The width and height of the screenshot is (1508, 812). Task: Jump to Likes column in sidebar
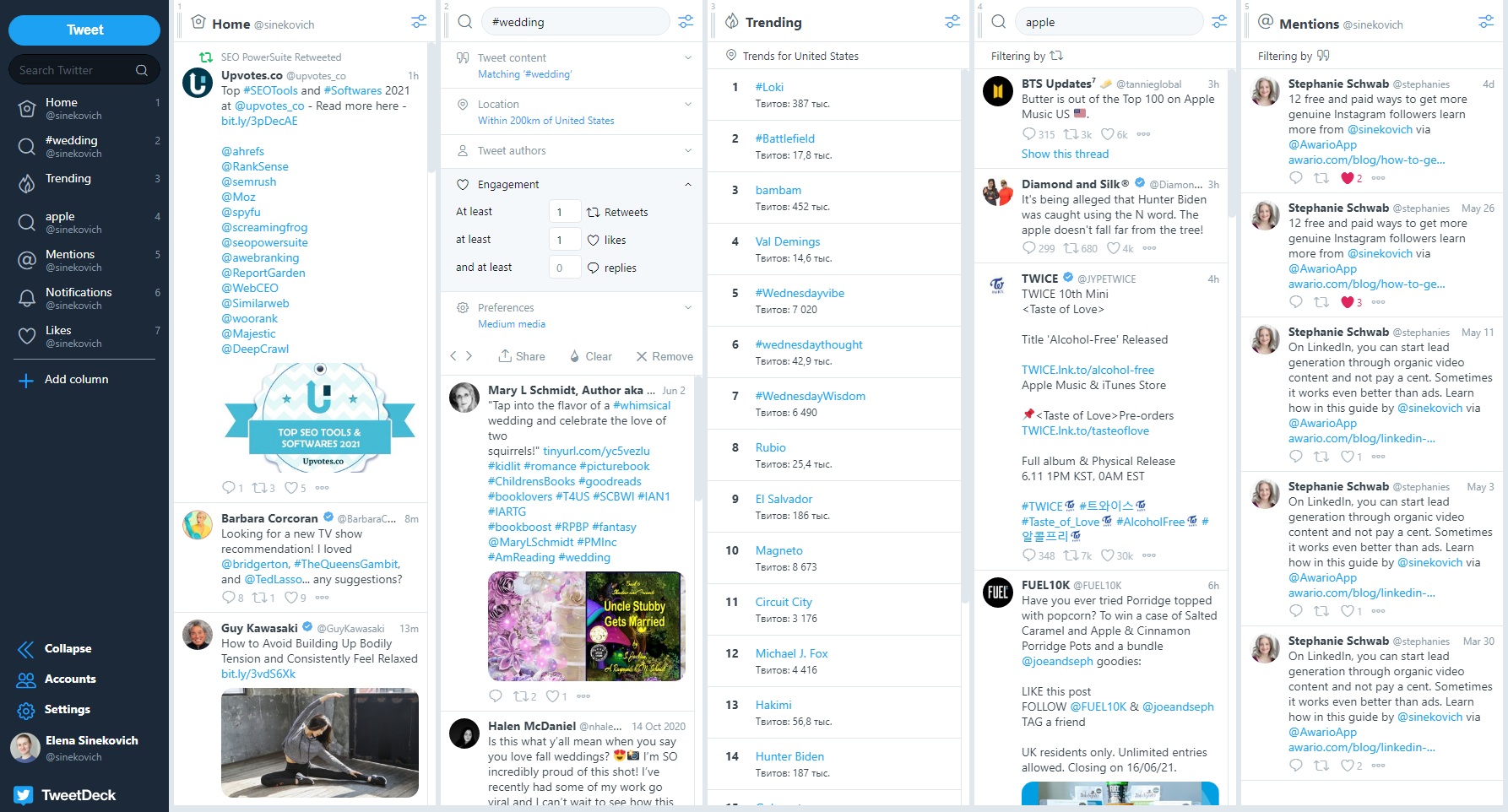[84, 336]
